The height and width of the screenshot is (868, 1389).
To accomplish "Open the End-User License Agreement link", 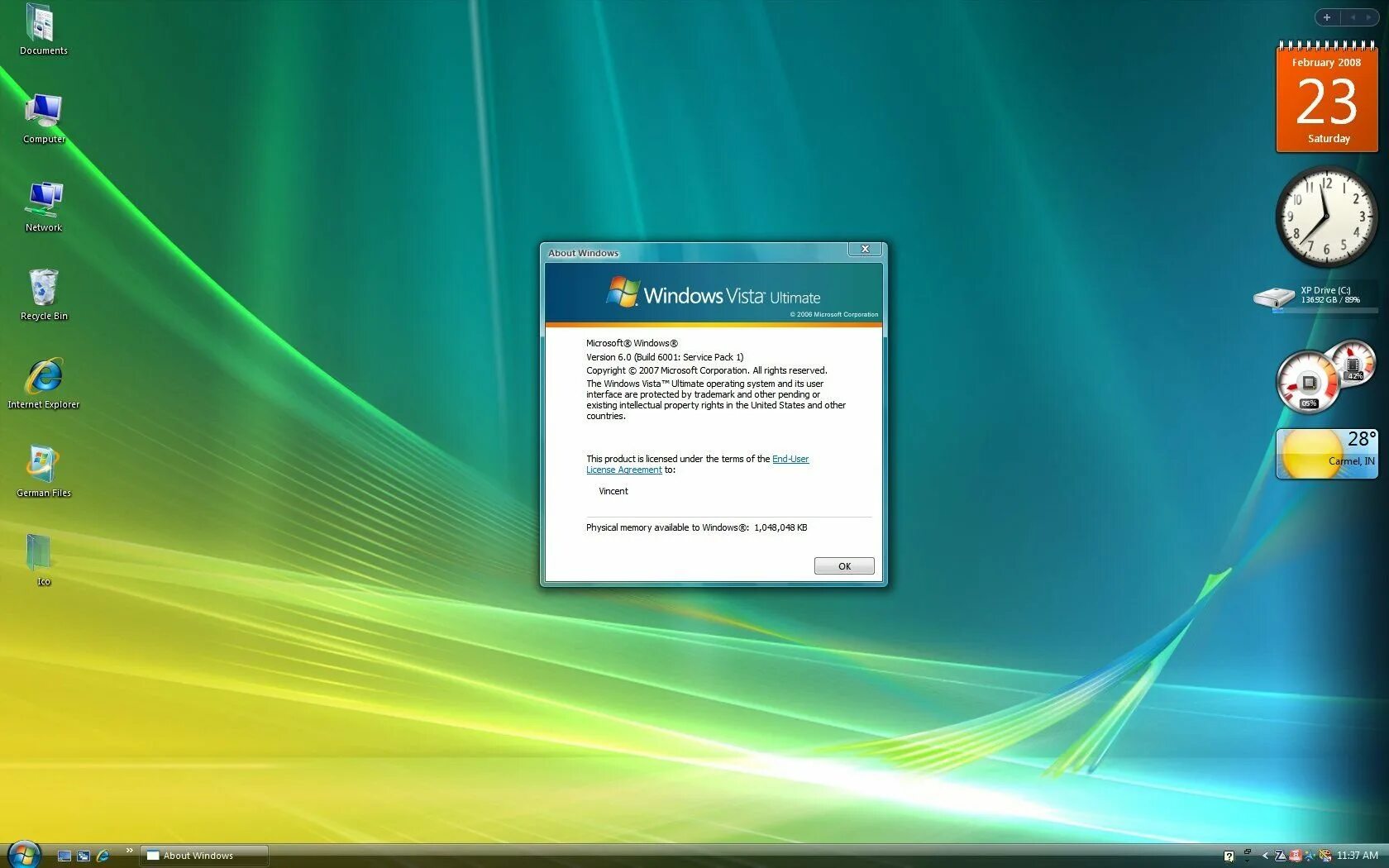I will [789, 459].
